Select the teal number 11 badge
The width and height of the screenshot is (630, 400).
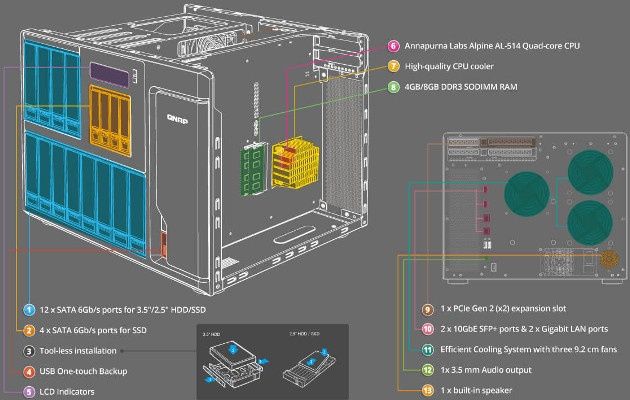click(x=428, y=350)
